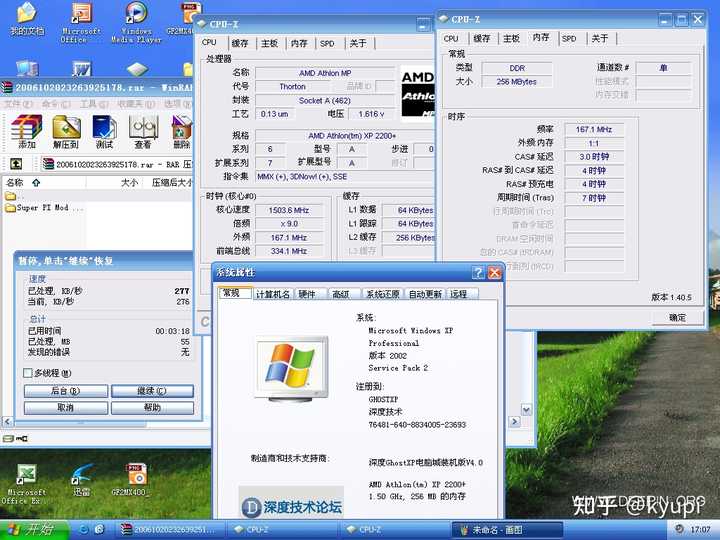Toggle the 多线程 (M) checkbox
The height and width of the screenshot is (540, 720).
click(28, 373)
